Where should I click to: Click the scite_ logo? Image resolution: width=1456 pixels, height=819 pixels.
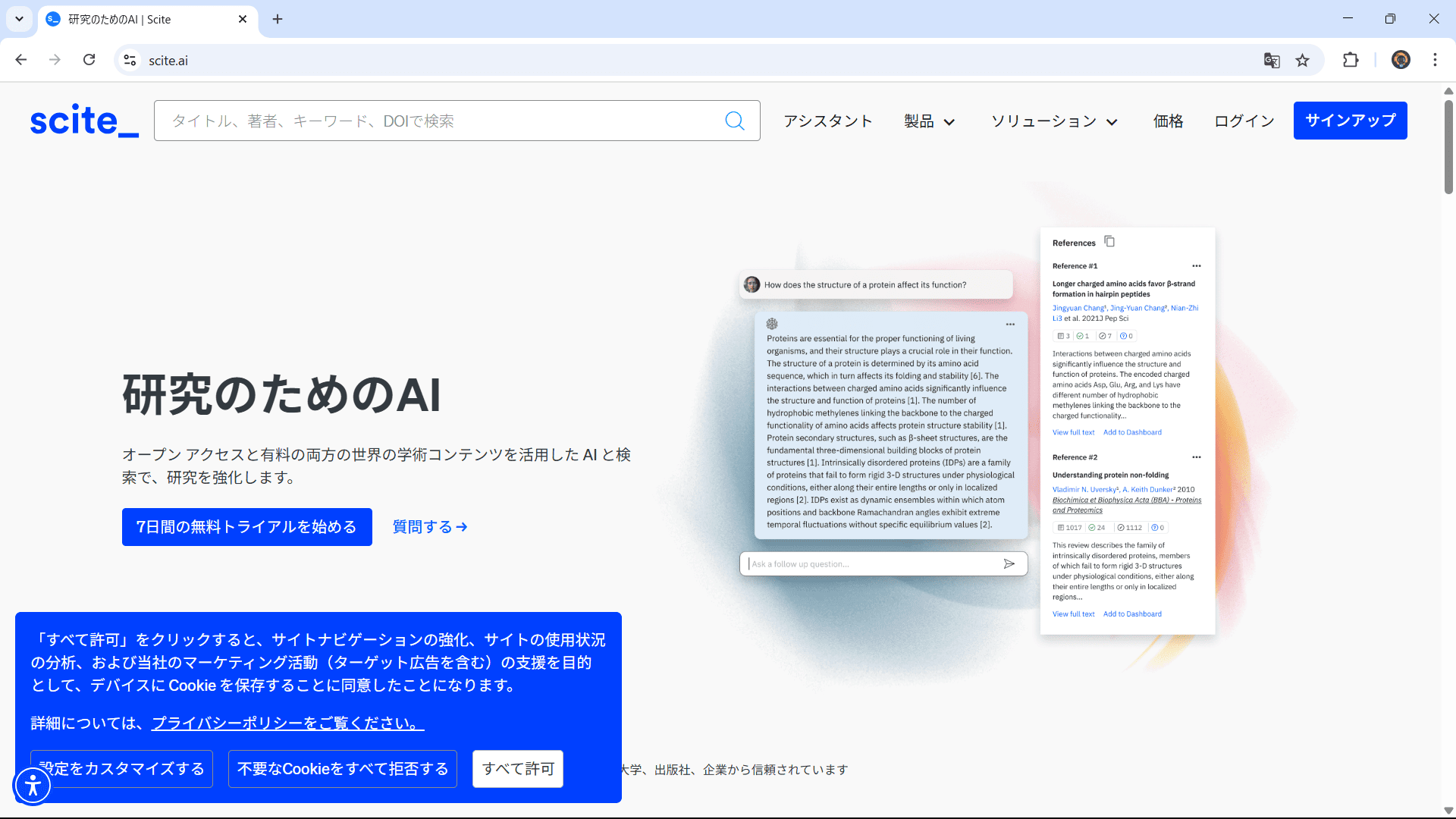point(84,121)
